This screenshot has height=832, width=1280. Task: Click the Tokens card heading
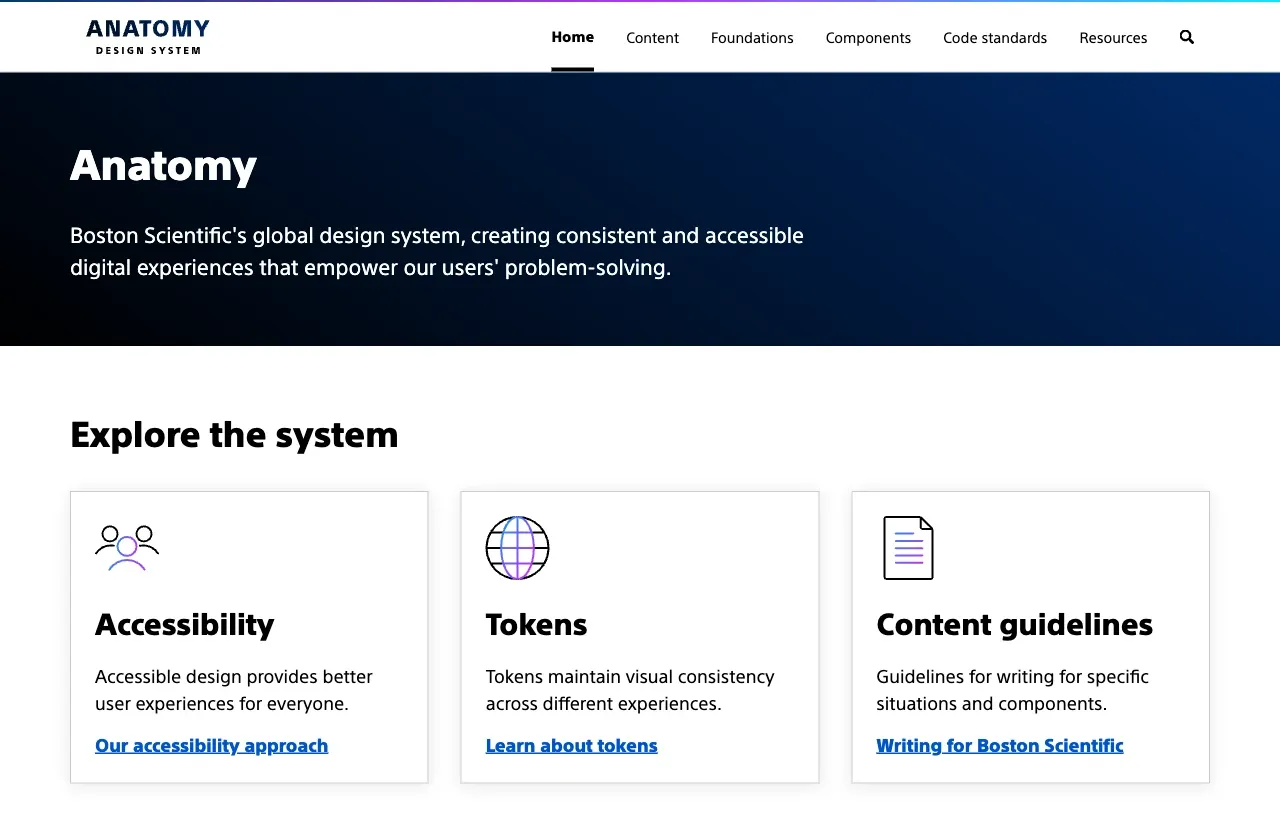click(x=536, y=625)
